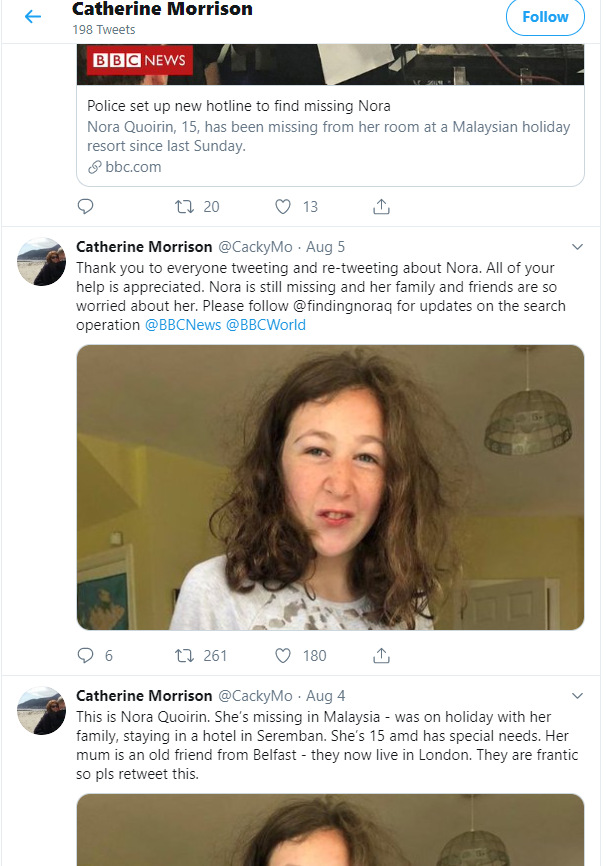View the Aug 5 photo of Nora
This screenshot has height=866, width=607.
pos(330,488)
